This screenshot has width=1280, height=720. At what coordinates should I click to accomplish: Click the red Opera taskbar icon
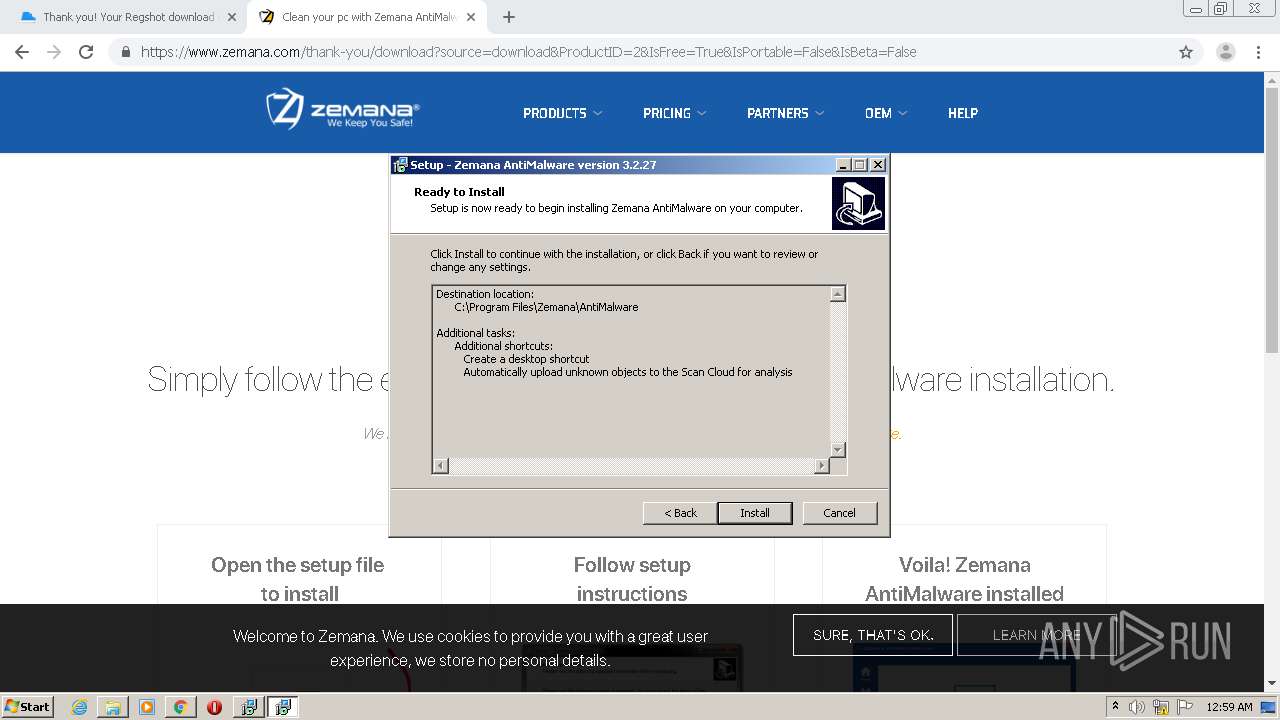[x=214, y=707]
